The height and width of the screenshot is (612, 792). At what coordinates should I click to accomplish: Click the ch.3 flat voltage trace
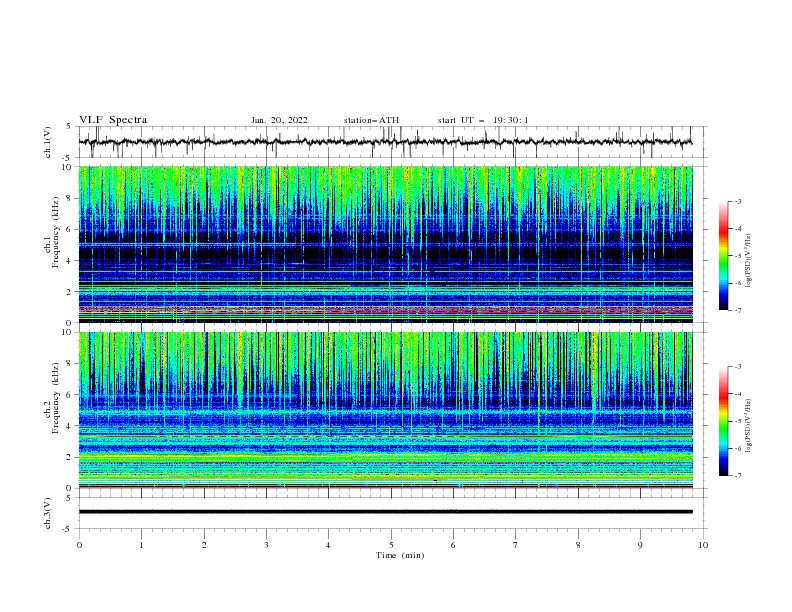point(385,512)
